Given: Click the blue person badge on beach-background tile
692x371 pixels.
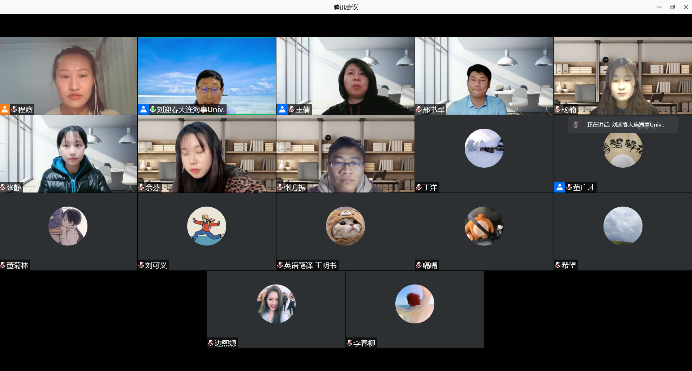Looking at the screenshot, I should tap(143, 109).
